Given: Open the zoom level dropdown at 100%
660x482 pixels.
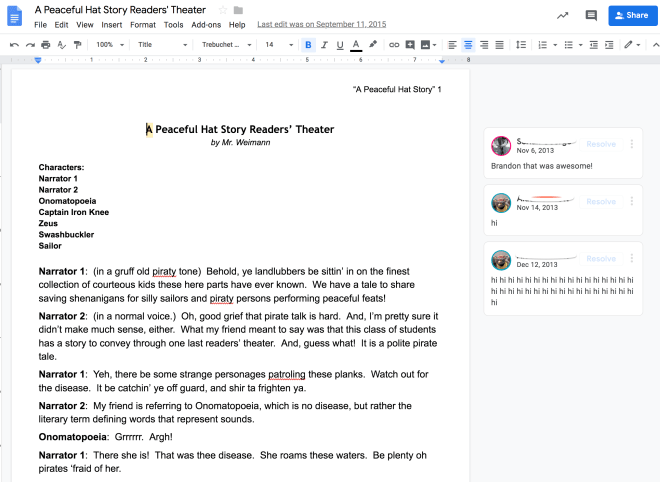Looking at the screenshot, I should pos(108,45).
